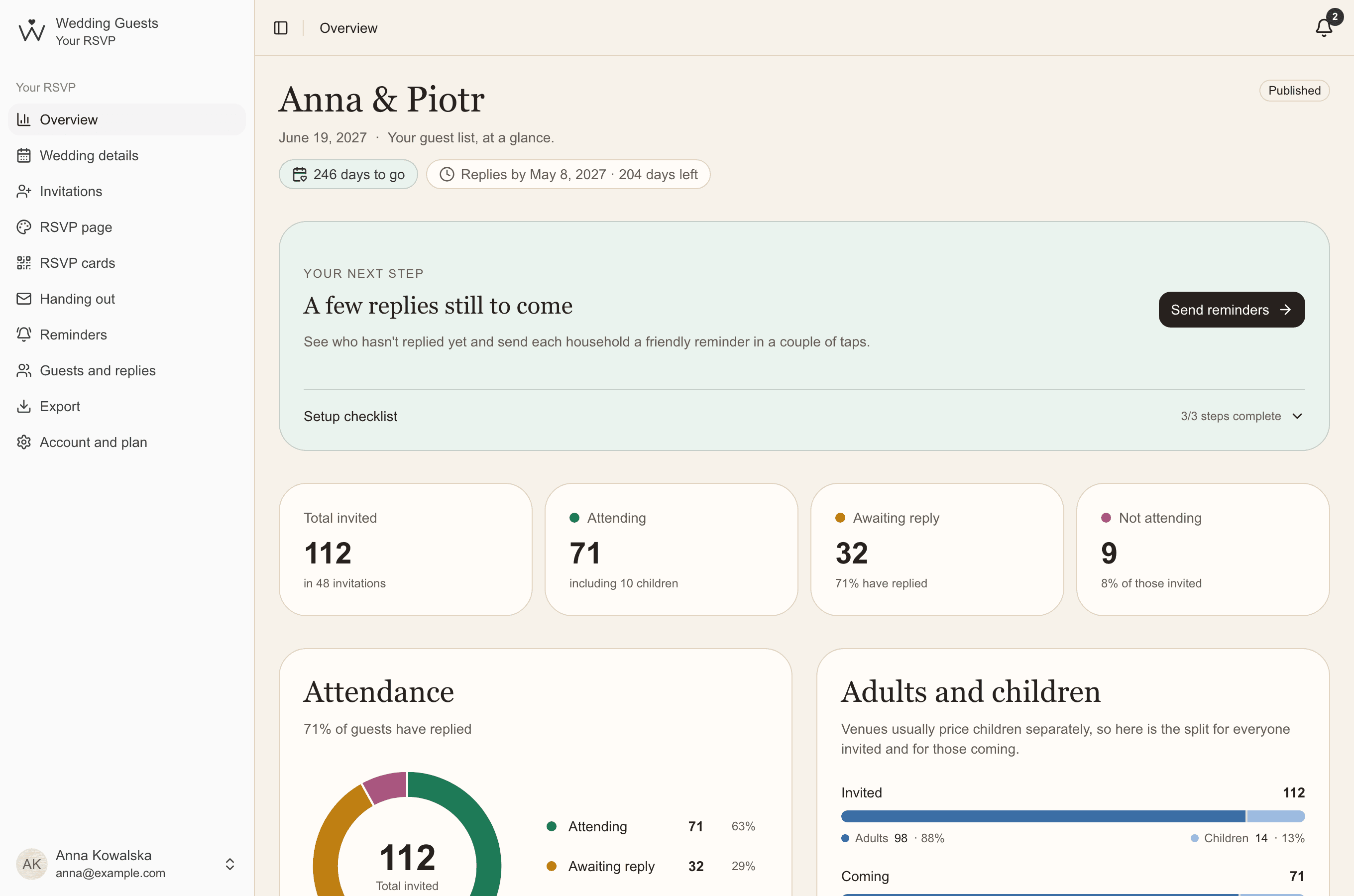This screenshot has height=896, width=1354.
Task: Toggle the sidebar panel icon
Action: click(281, 28)
